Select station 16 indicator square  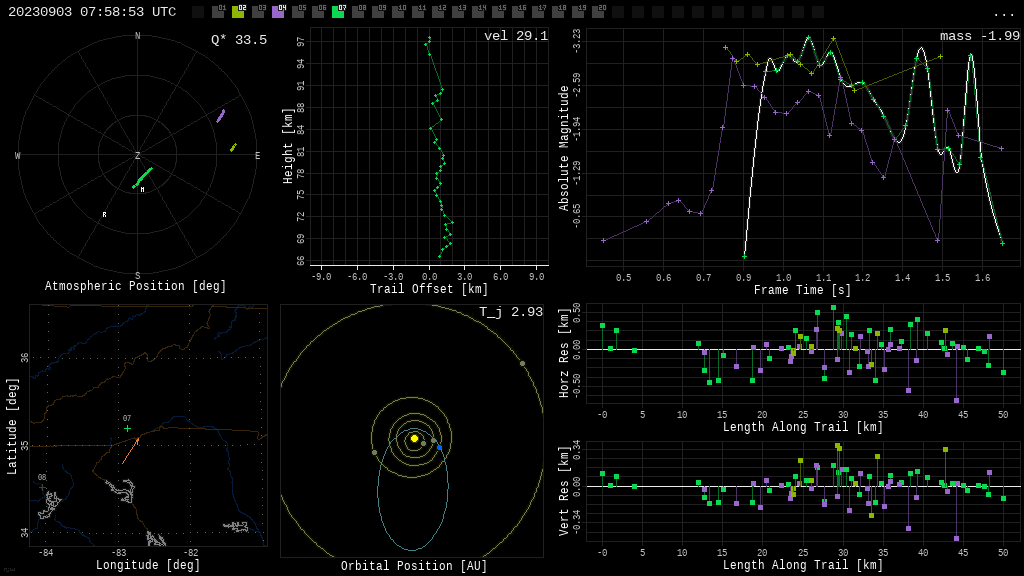click(x=519, y=11)
